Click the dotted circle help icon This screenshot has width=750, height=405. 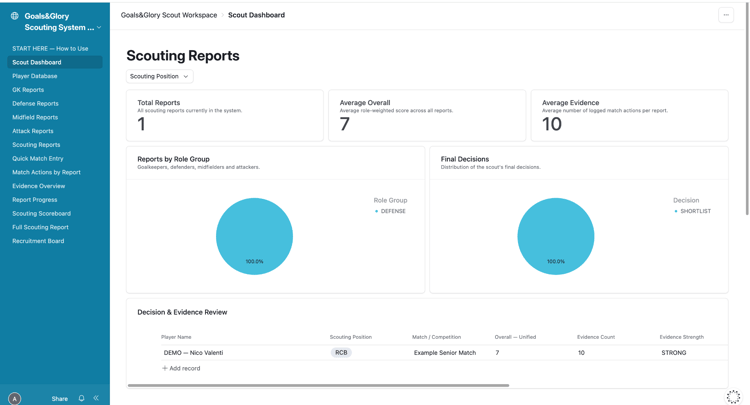click(x=733, y=396)
